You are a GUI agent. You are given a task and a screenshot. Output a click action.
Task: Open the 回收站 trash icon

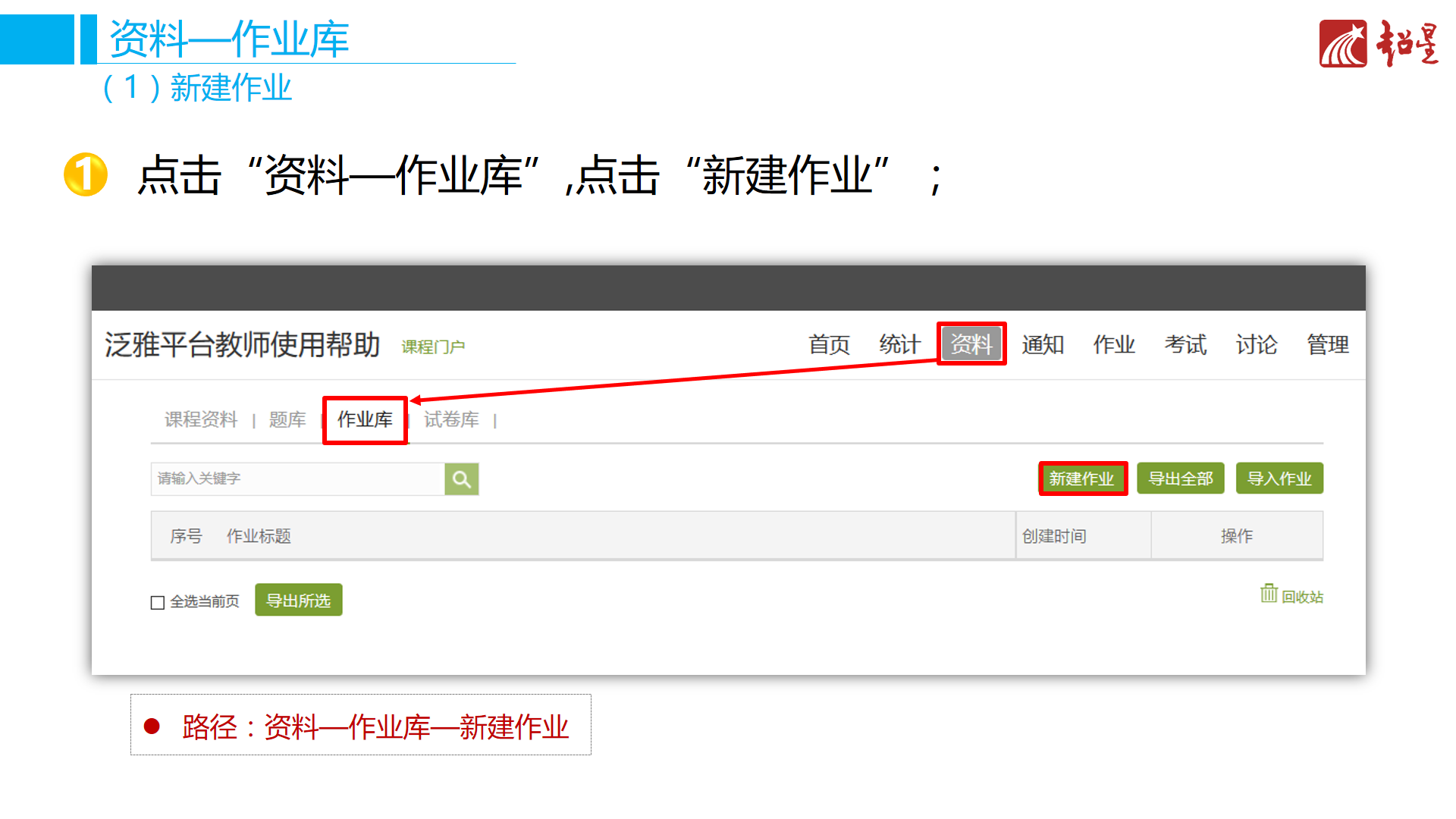point(1267,595)
